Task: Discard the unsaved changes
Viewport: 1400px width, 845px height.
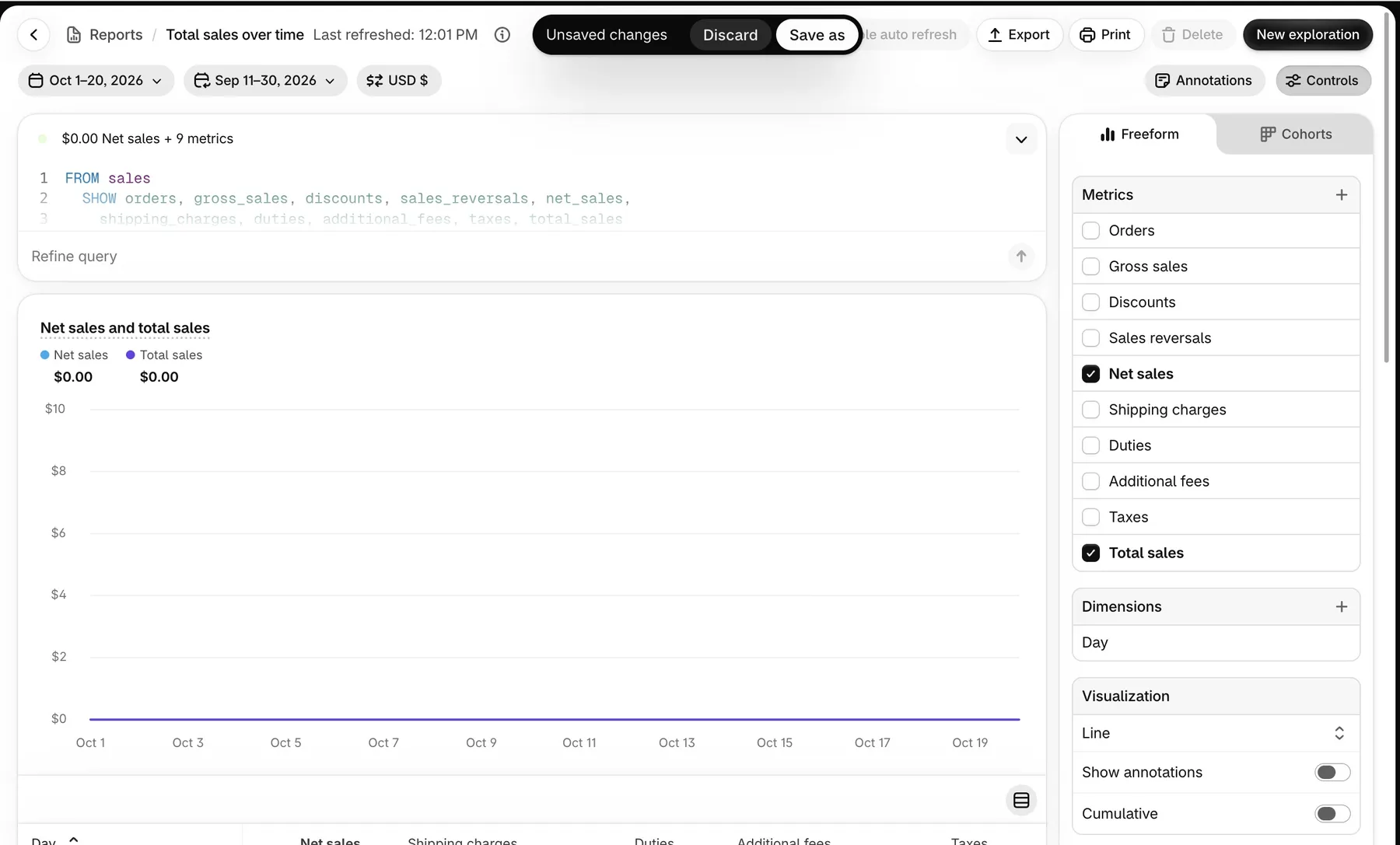Action: click(x=730, y=35)
